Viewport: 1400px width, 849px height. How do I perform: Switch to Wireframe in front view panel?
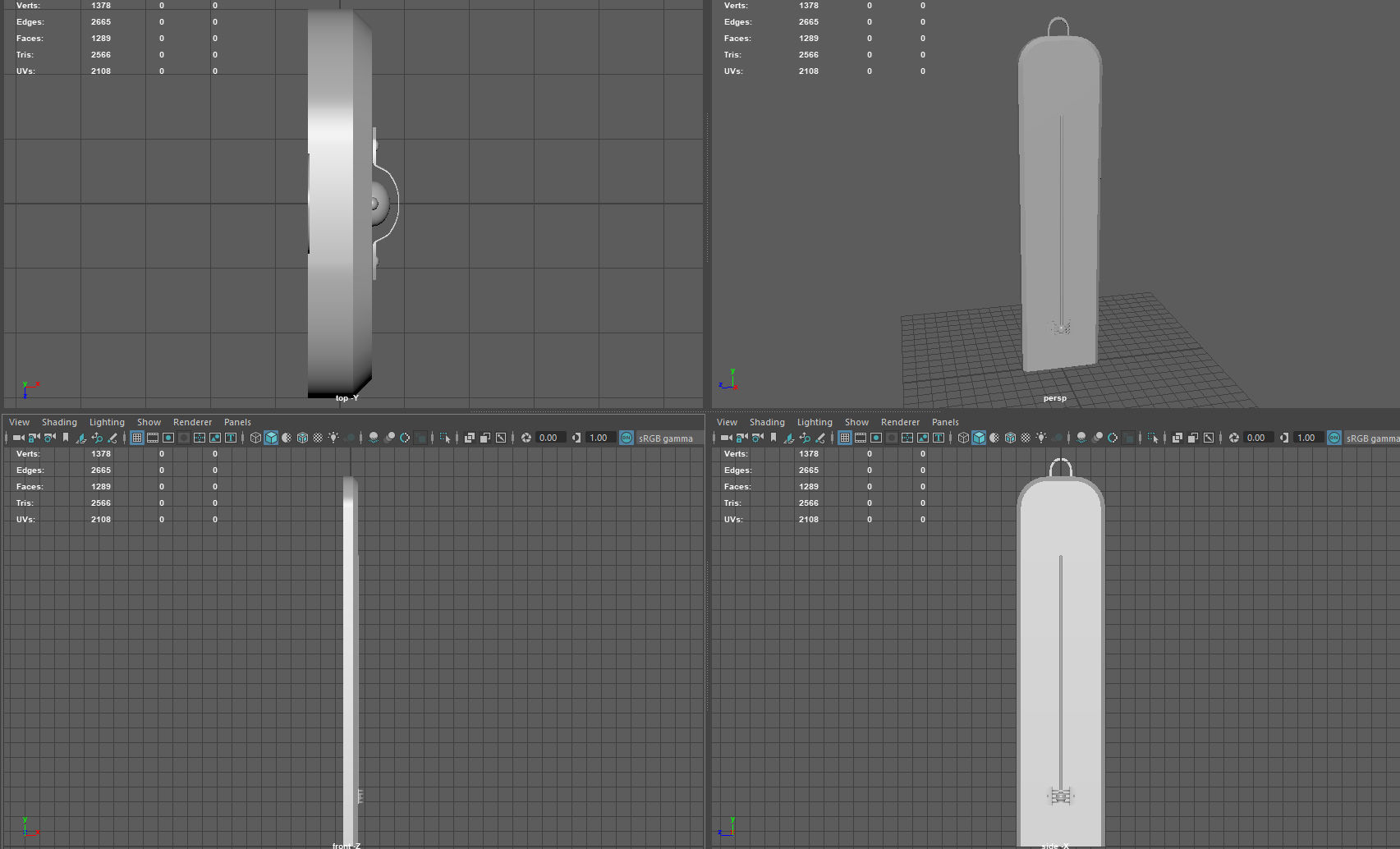[255, 438]
